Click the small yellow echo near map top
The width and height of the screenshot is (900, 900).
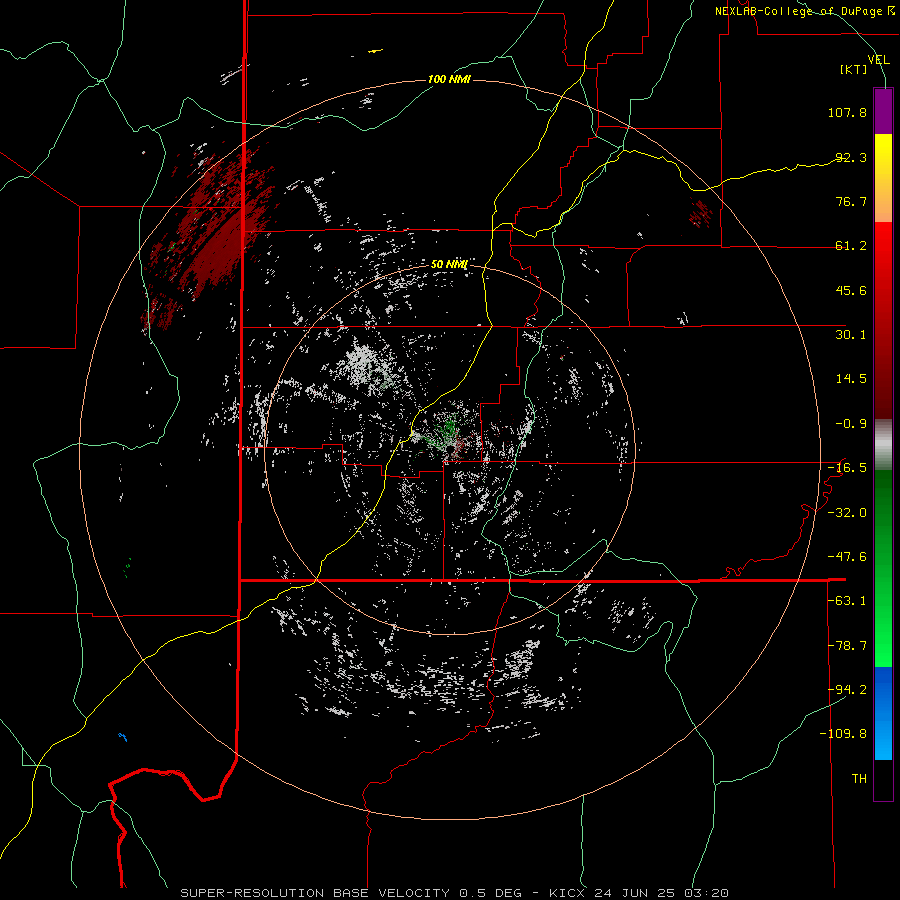coord(375,51)
